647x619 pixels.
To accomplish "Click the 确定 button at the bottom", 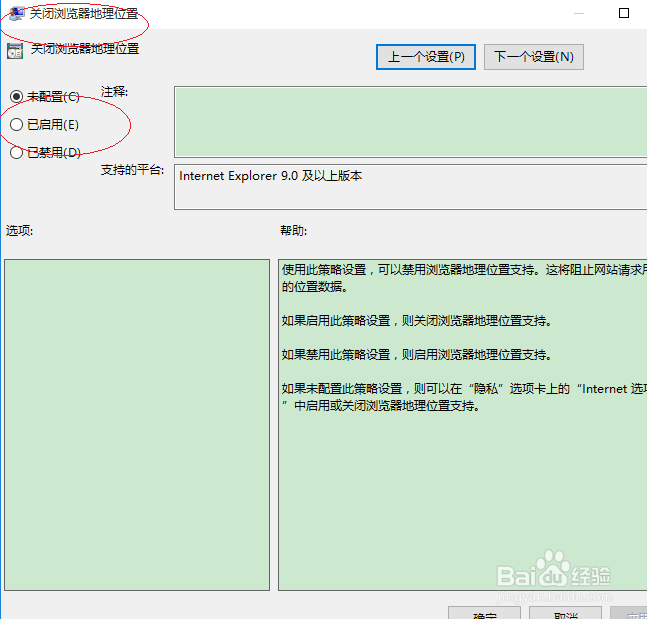I will point(484,614).
